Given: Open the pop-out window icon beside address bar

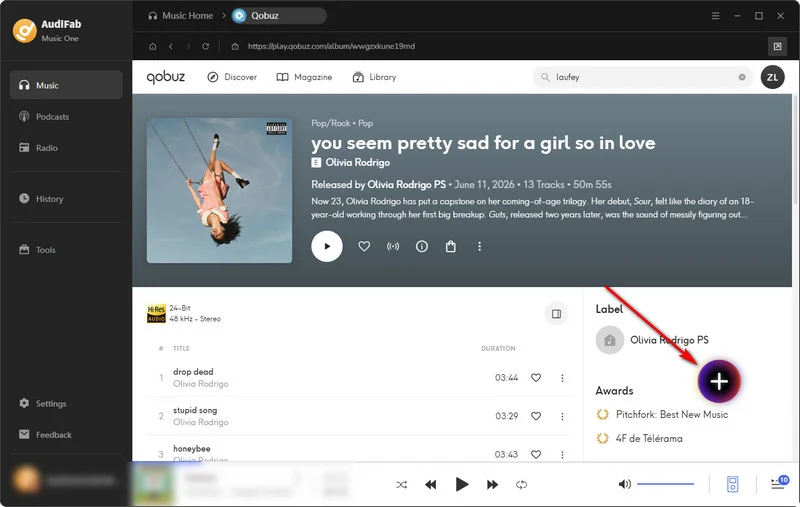Looking at the screenshot, I should [x=777, y=46].
